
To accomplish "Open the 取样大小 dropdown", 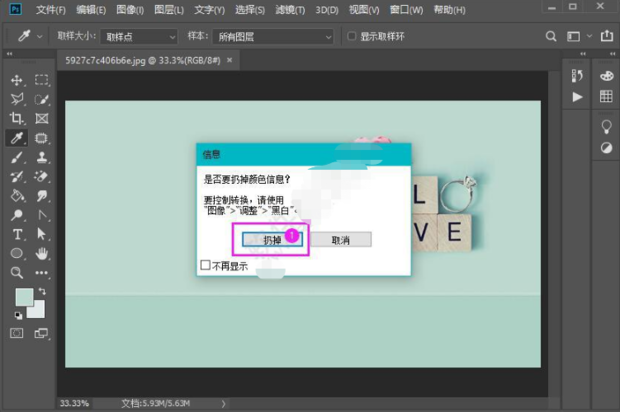I will click(138, 37).
